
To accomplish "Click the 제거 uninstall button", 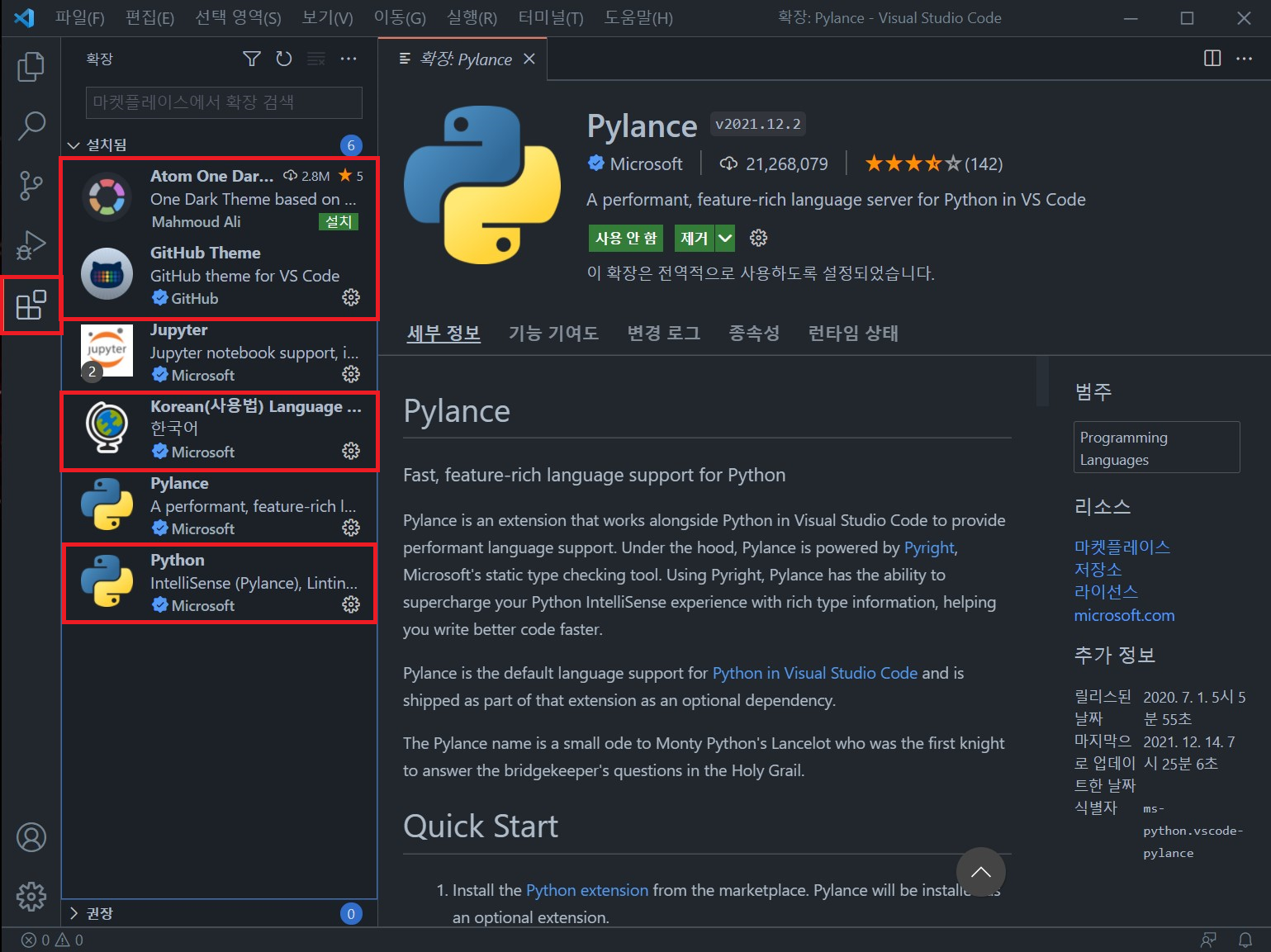I will point(695,239).
